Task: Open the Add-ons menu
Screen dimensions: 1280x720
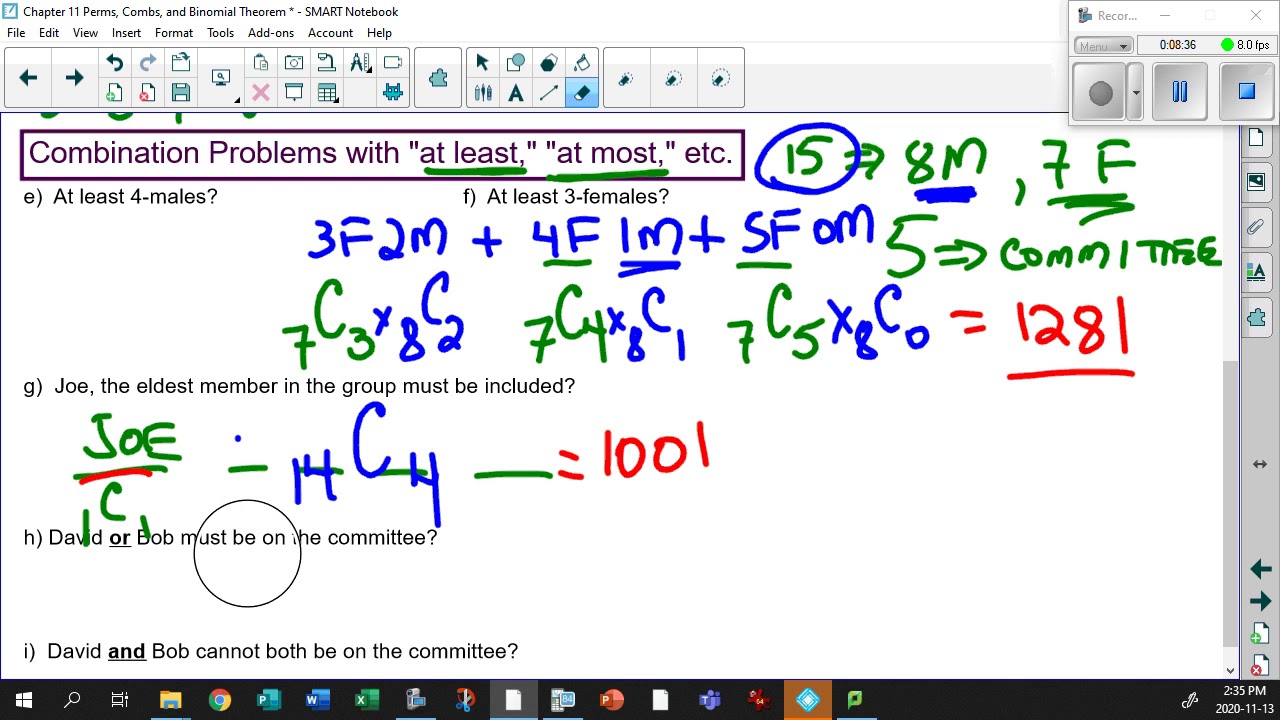Action: pos(271,33)
